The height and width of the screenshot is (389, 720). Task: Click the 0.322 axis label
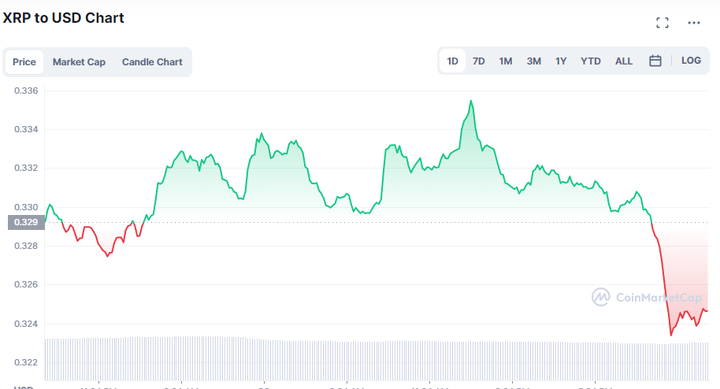26,362
